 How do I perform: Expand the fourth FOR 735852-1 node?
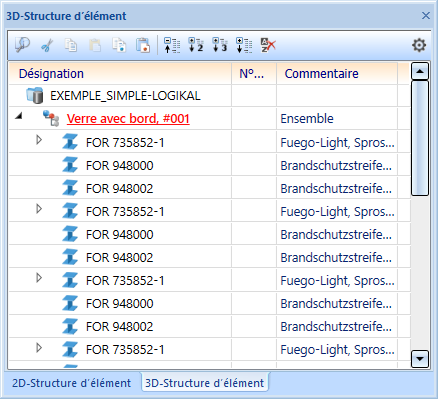(x=39, y=348)
